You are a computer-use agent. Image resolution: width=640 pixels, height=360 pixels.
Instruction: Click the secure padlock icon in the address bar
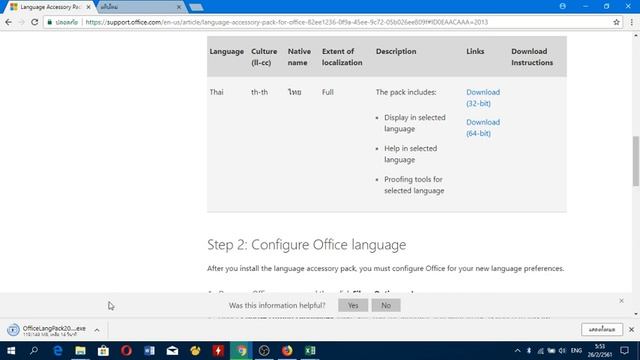pos(50,22)
